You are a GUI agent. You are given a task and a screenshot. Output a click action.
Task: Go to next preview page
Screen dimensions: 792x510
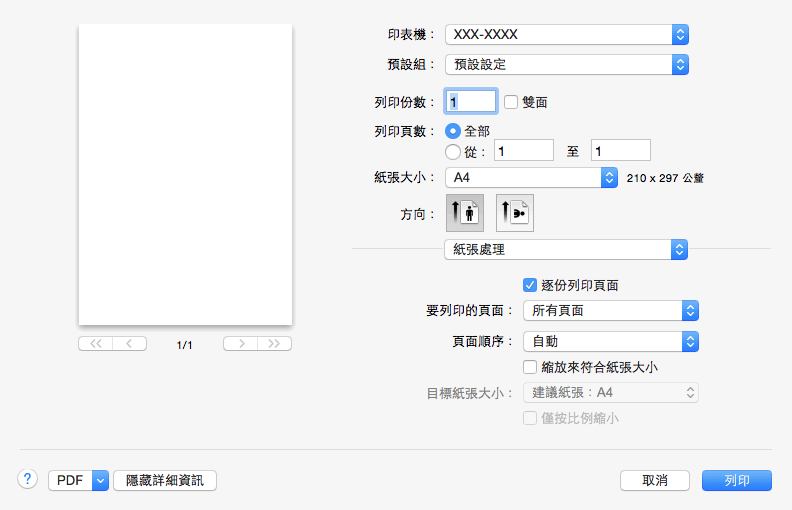[x=240, y=344]
